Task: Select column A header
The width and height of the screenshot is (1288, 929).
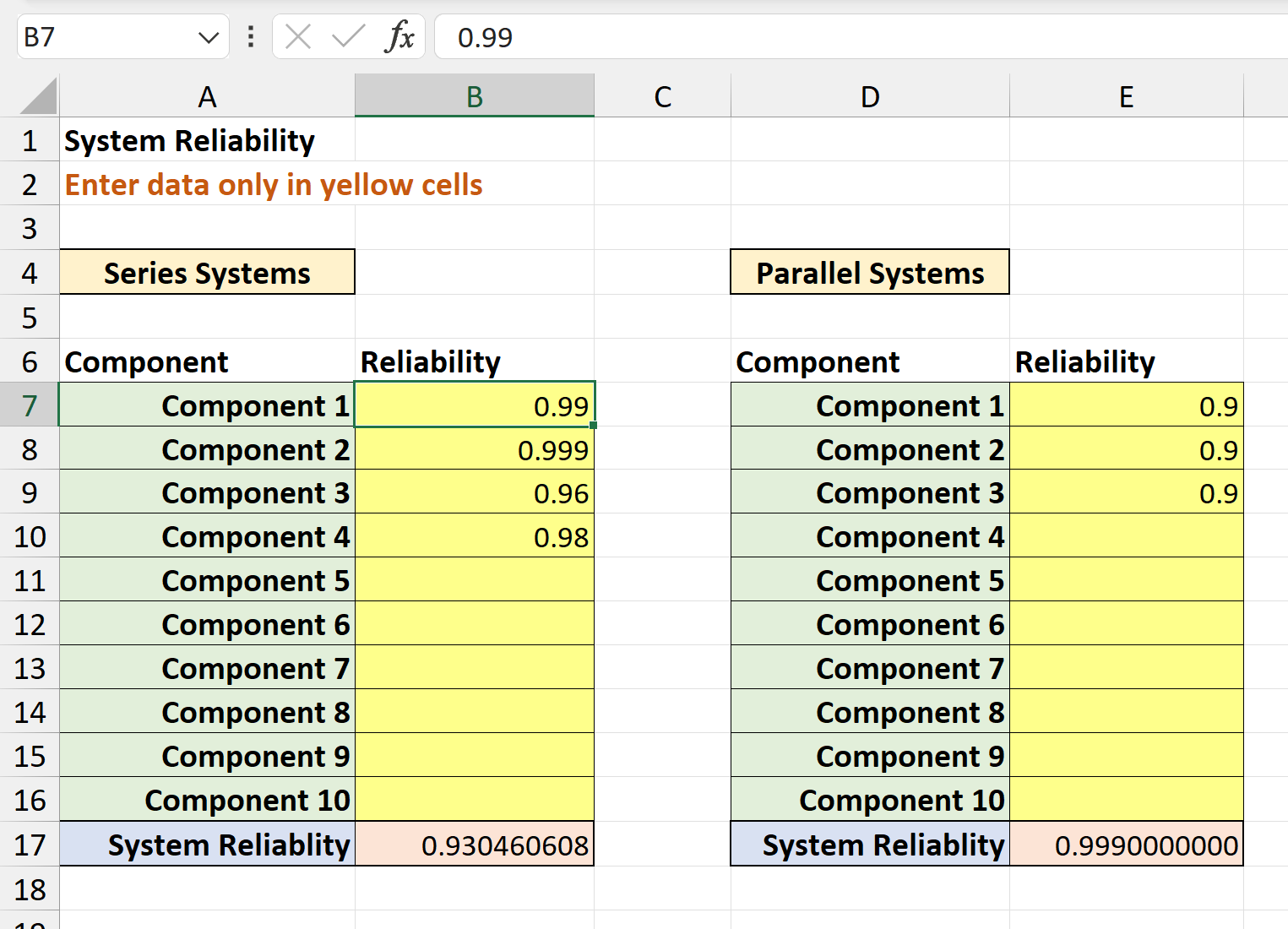Action: point(207,96)
